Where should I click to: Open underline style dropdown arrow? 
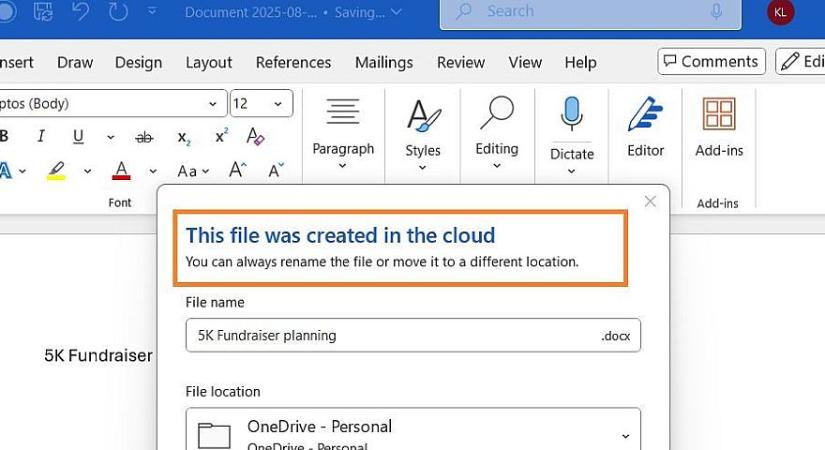110,137
